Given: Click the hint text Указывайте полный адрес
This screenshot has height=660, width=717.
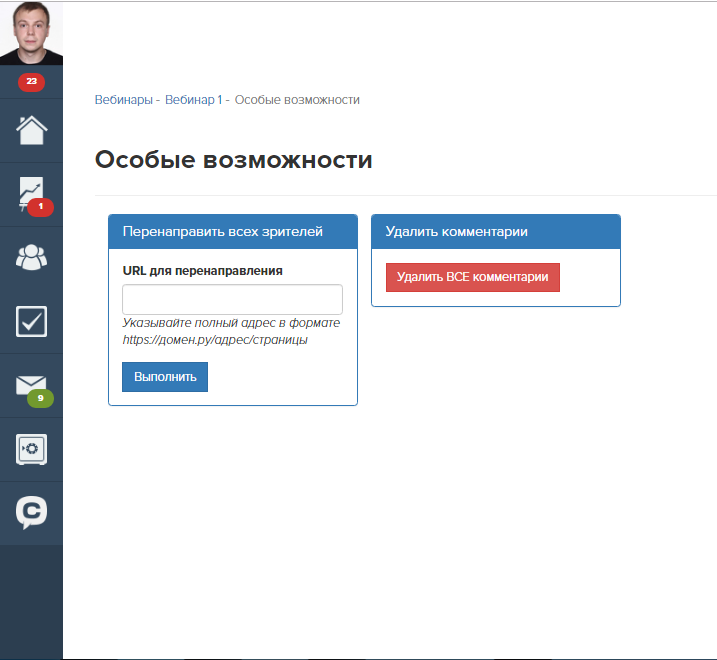Looking at the screenshot, I should [231, 331].
